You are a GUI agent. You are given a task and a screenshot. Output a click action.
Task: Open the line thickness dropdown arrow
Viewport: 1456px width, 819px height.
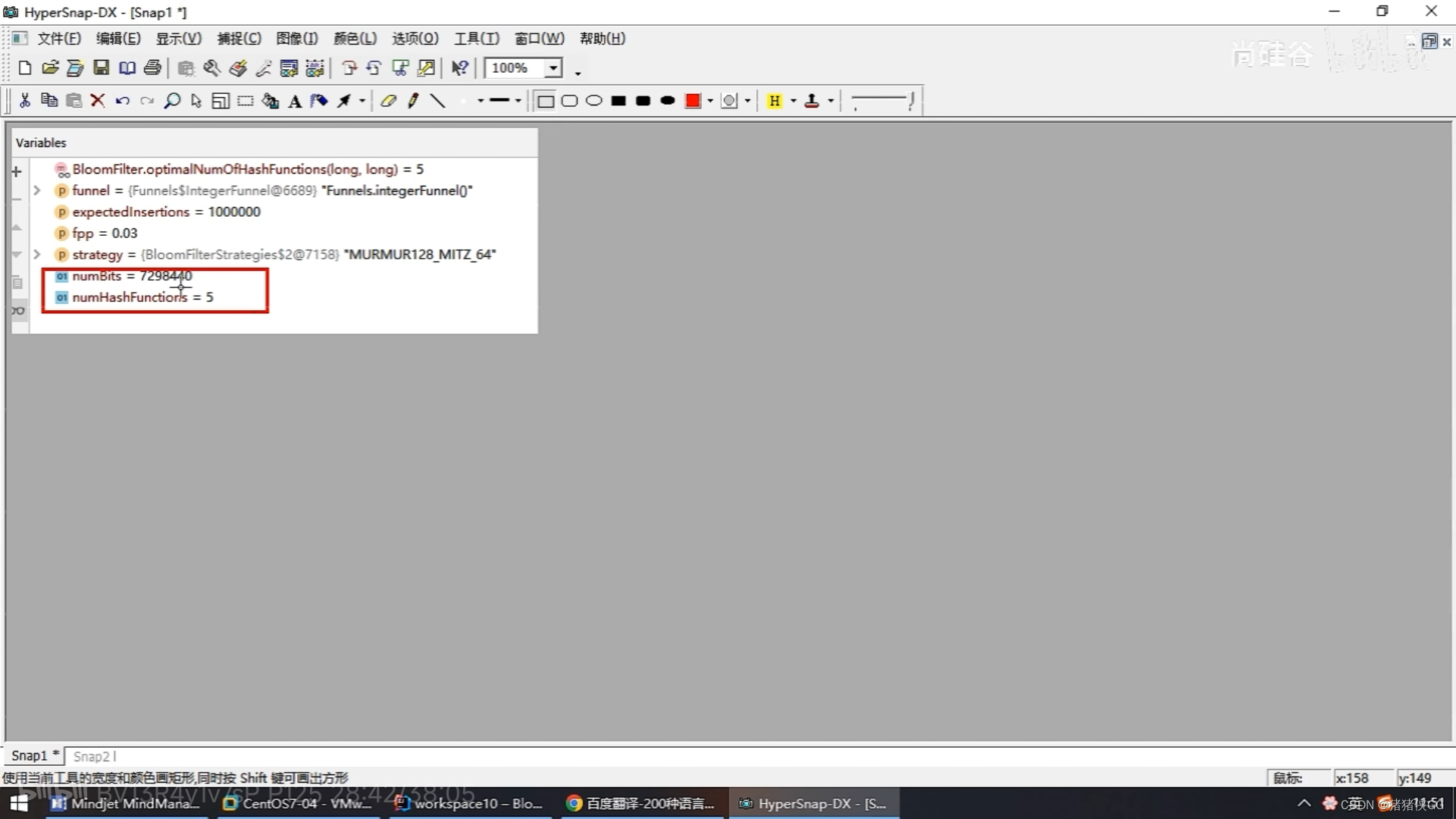pos(518,101)
